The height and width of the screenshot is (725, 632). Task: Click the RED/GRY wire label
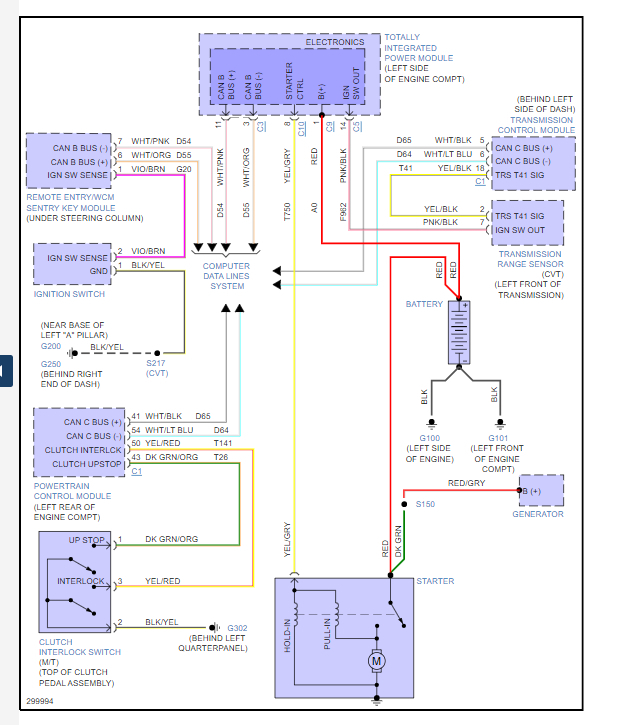coord(466,483)
